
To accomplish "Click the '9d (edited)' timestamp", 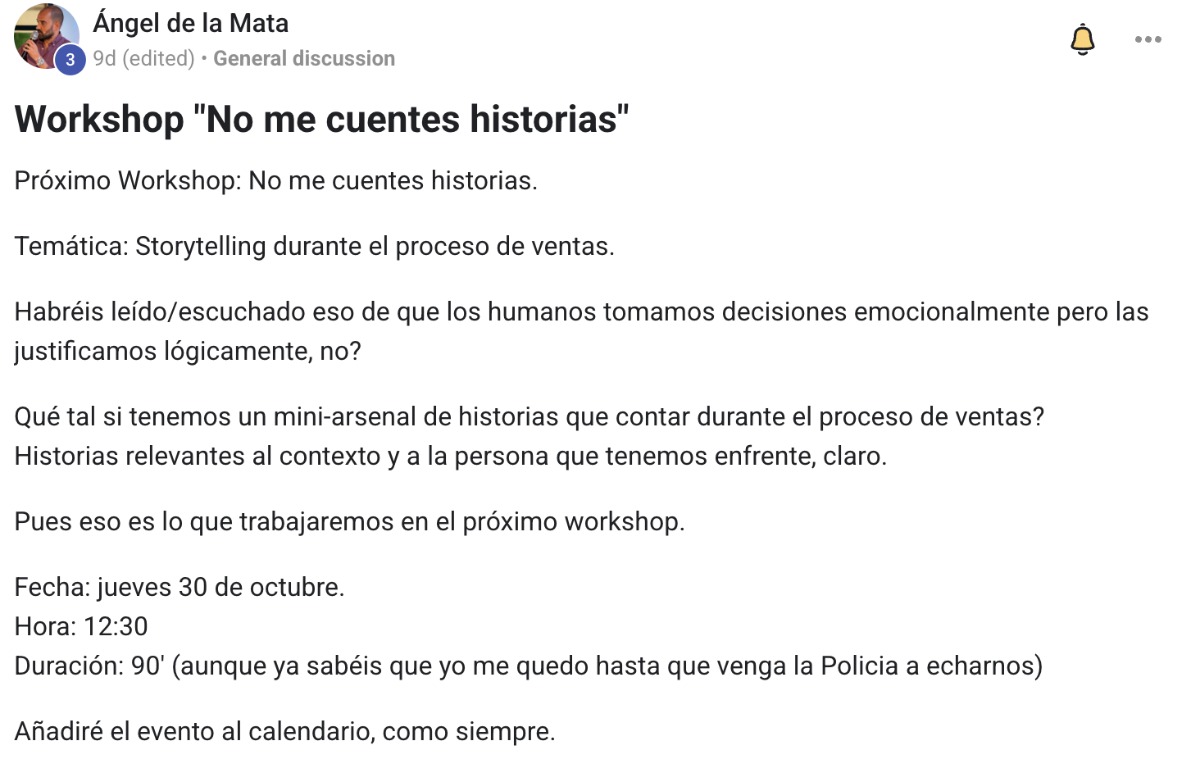I will [x=143, y=59].
